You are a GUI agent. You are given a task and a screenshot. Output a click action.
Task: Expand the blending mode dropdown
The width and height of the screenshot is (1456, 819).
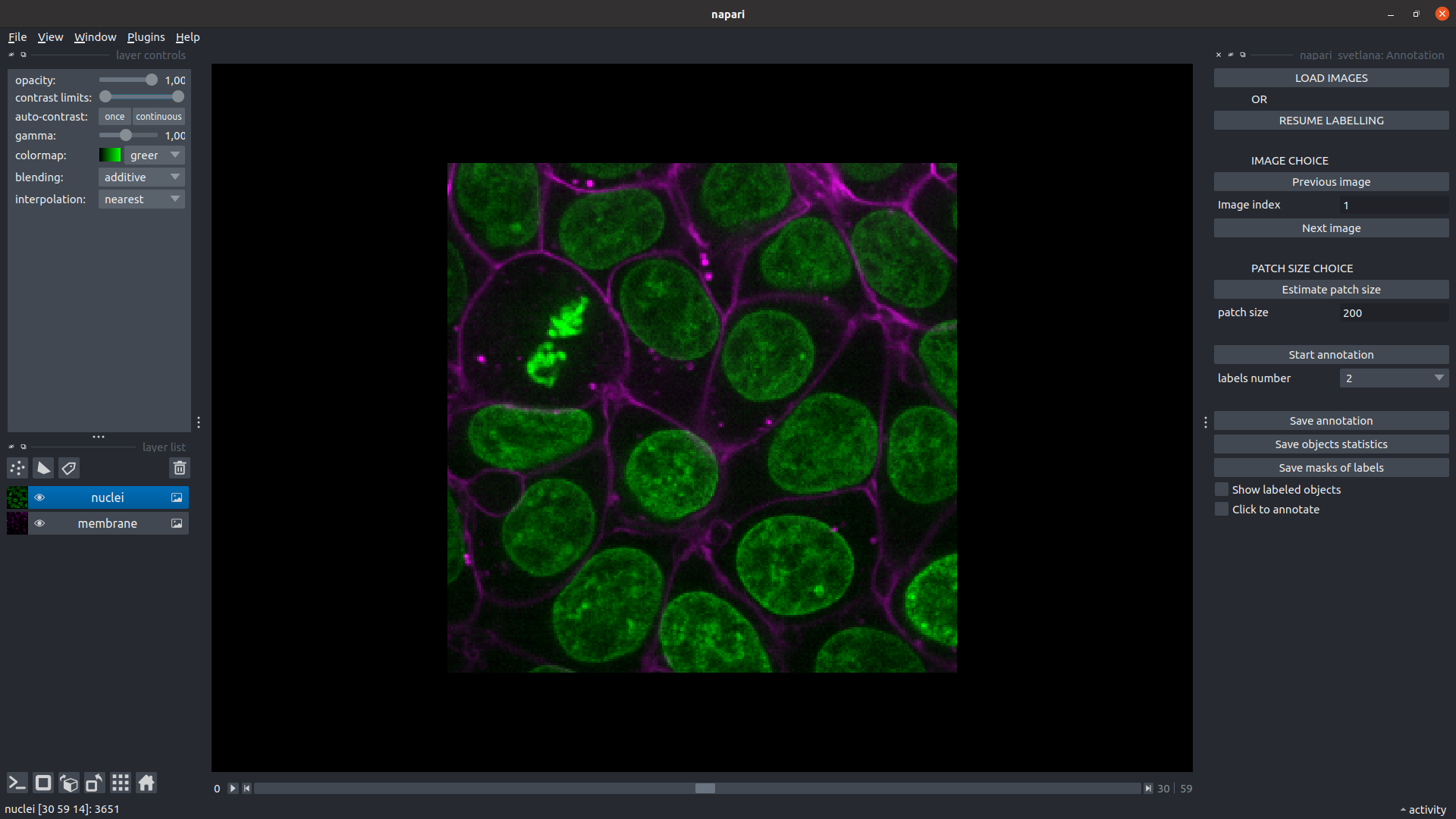coord(142,177)
